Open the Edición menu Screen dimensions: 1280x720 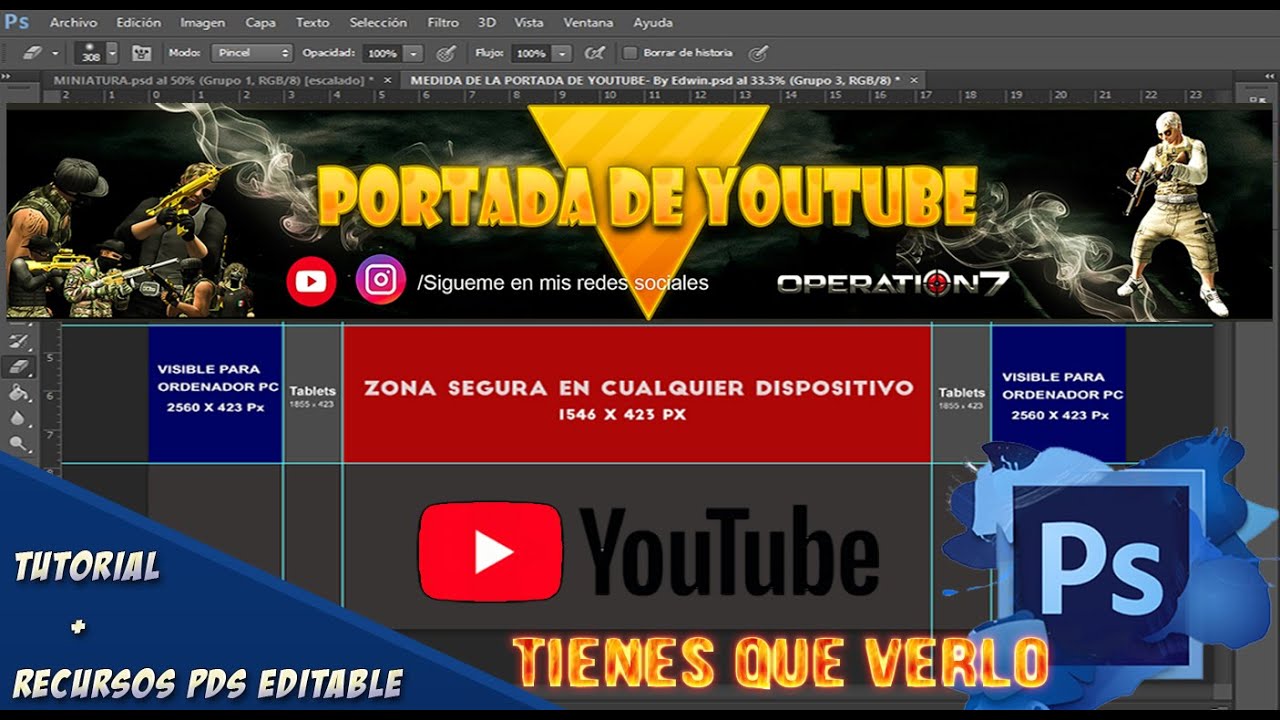(138, 22)
